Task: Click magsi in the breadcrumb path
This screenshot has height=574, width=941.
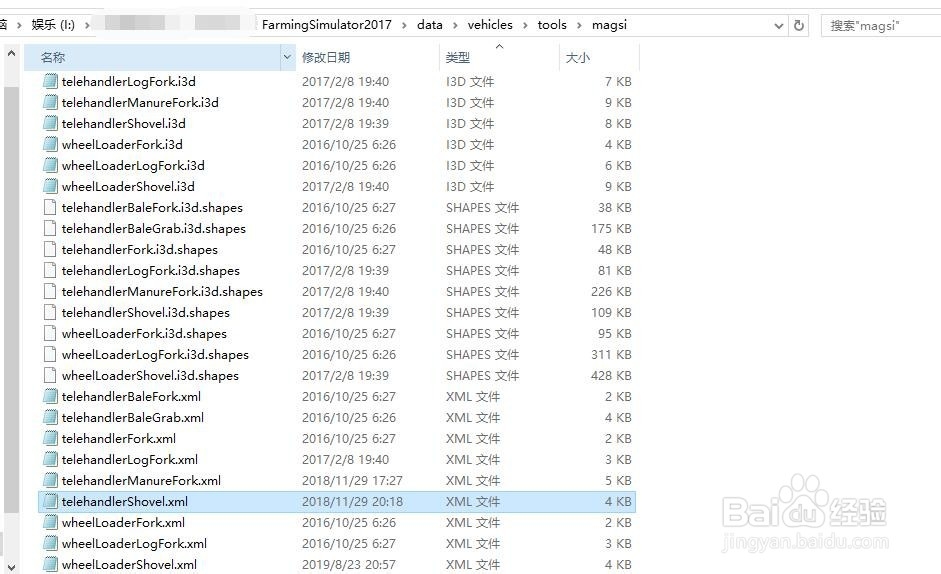Action: [609, 25]
